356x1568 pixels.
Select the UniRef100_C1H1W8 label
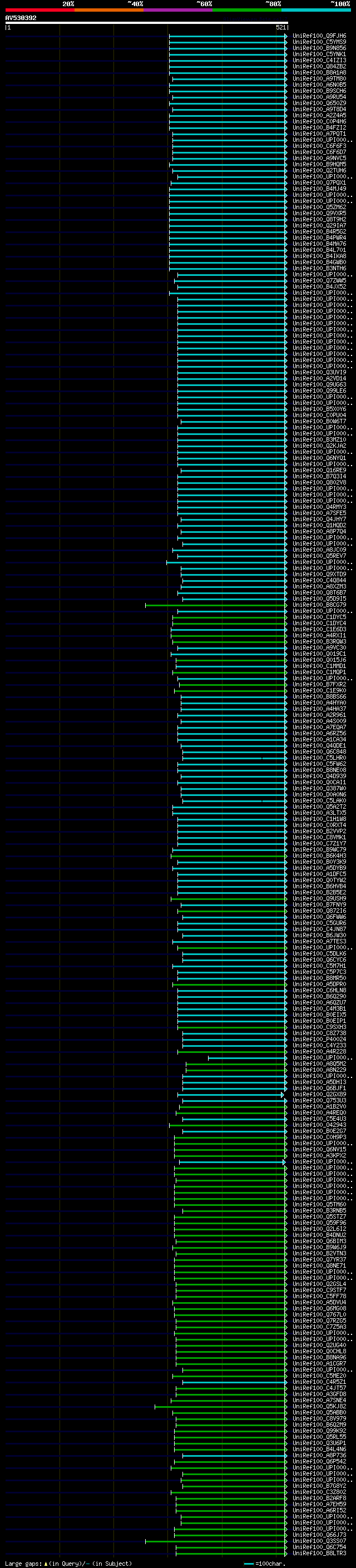click(319, 819)
